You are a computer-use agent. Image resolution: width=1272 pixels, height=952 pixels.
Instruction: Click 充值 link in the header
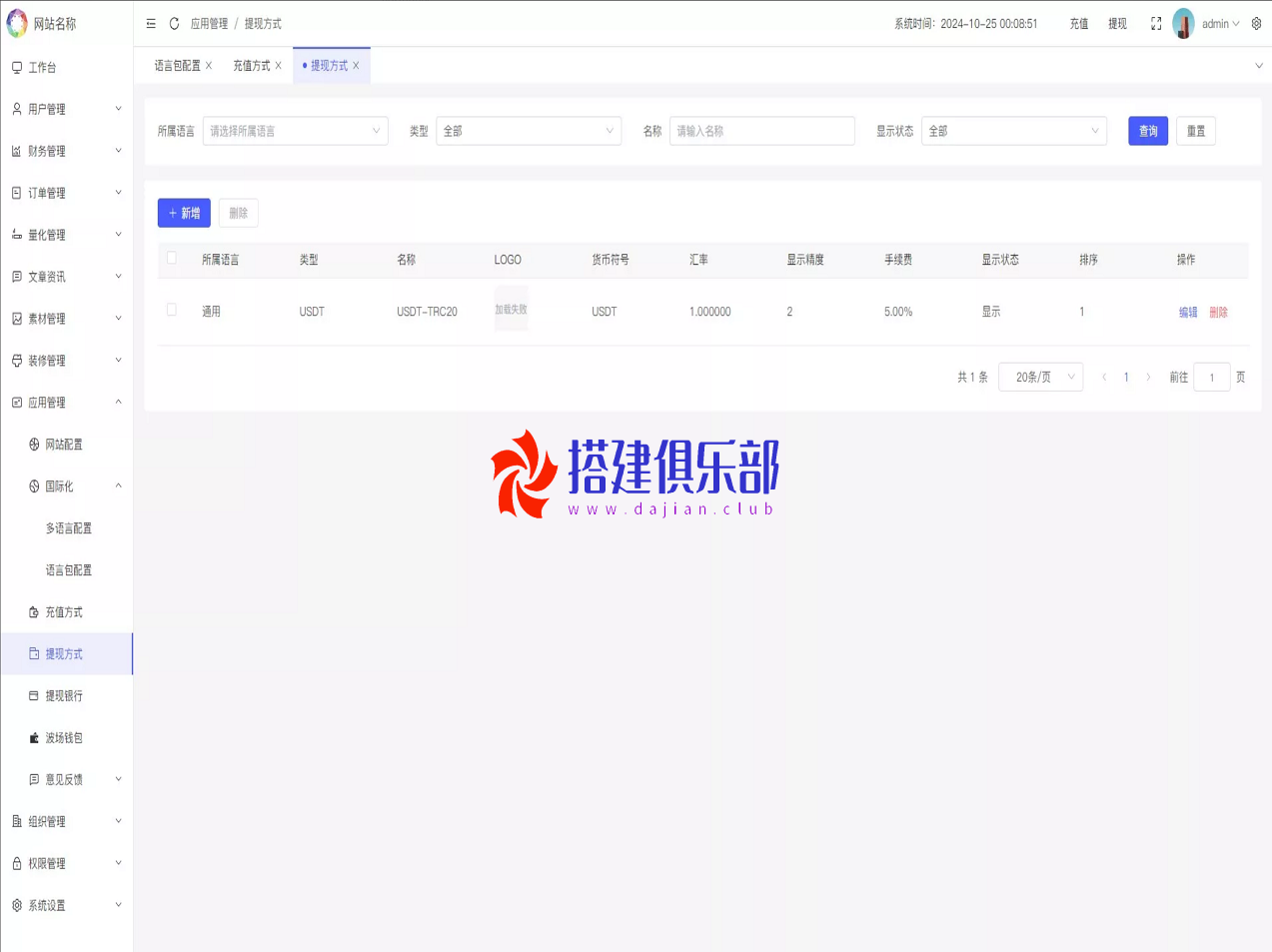click(x=1079, y=24)
